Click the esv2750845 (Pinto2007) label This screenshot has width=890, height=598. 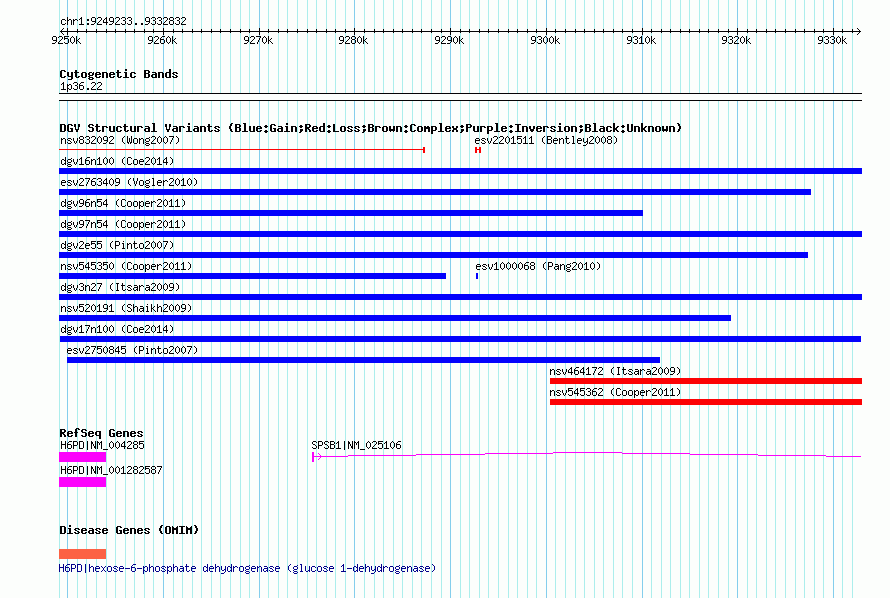tap(132, 350)
